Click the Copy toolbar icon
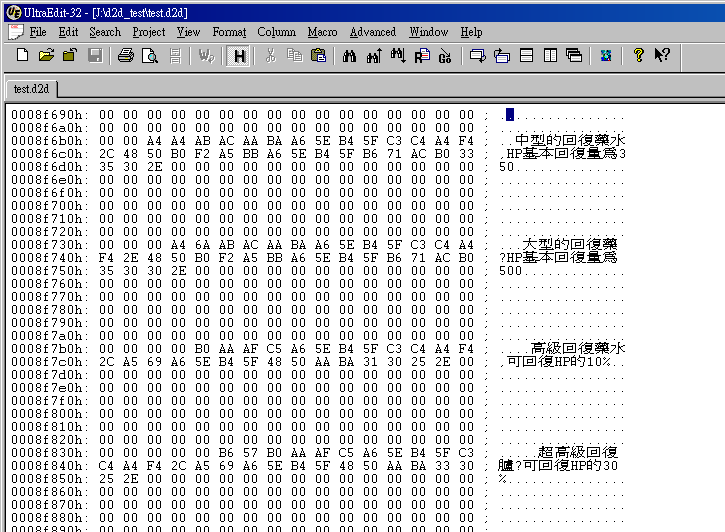 (x=295, y=55)
